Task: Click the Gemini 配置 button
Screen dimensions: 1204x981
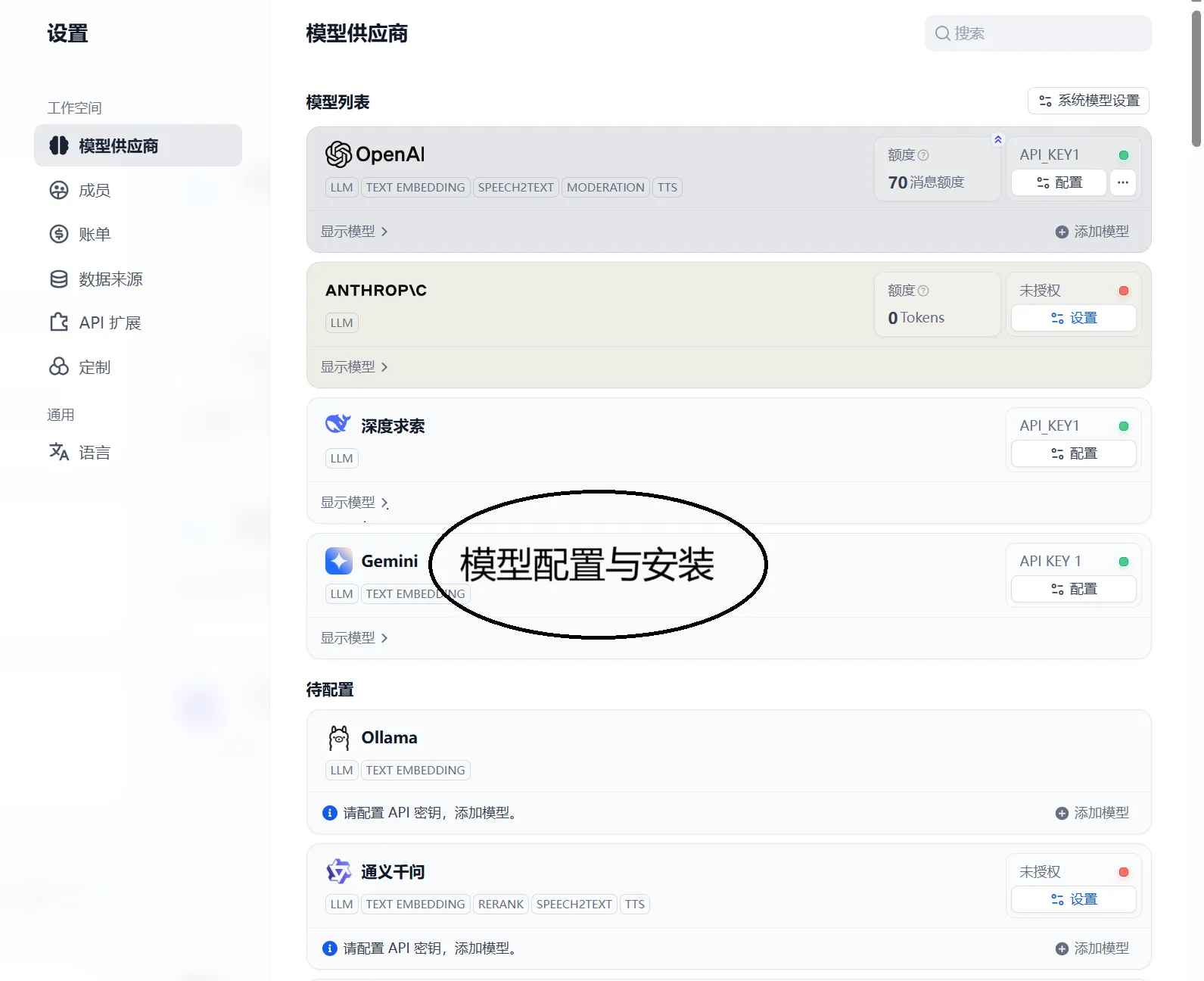Action: pos(1074,589)
